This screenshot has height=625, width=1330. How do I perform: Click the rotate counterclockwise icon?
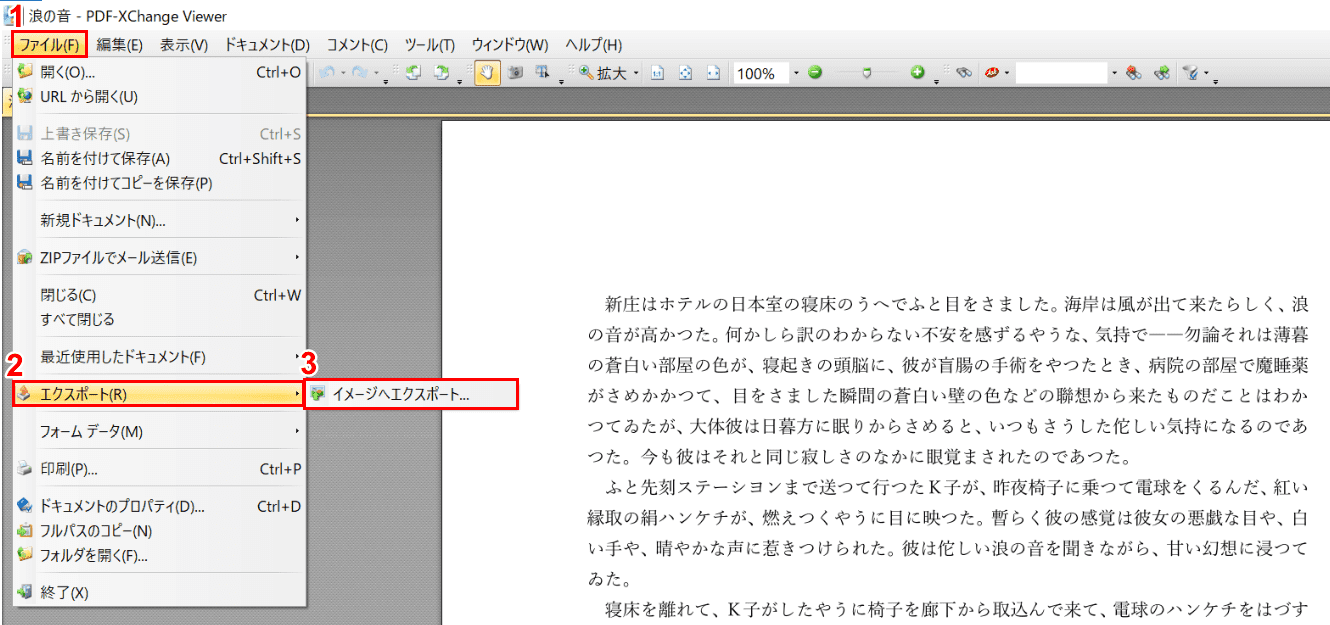[x=413, y=73]
